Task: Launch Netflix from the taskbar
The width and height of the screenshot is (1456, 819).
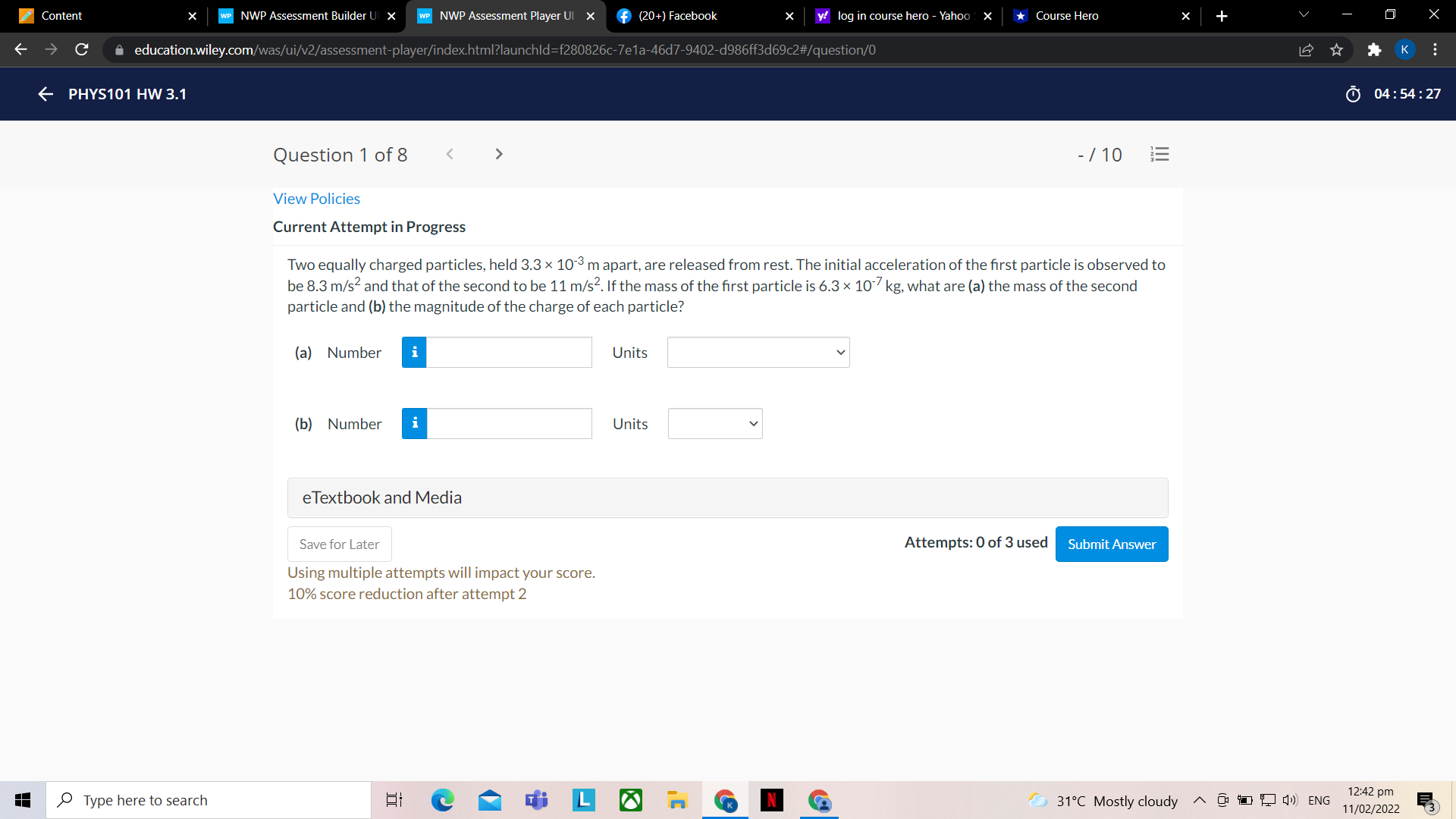Action: coord(772,799)
